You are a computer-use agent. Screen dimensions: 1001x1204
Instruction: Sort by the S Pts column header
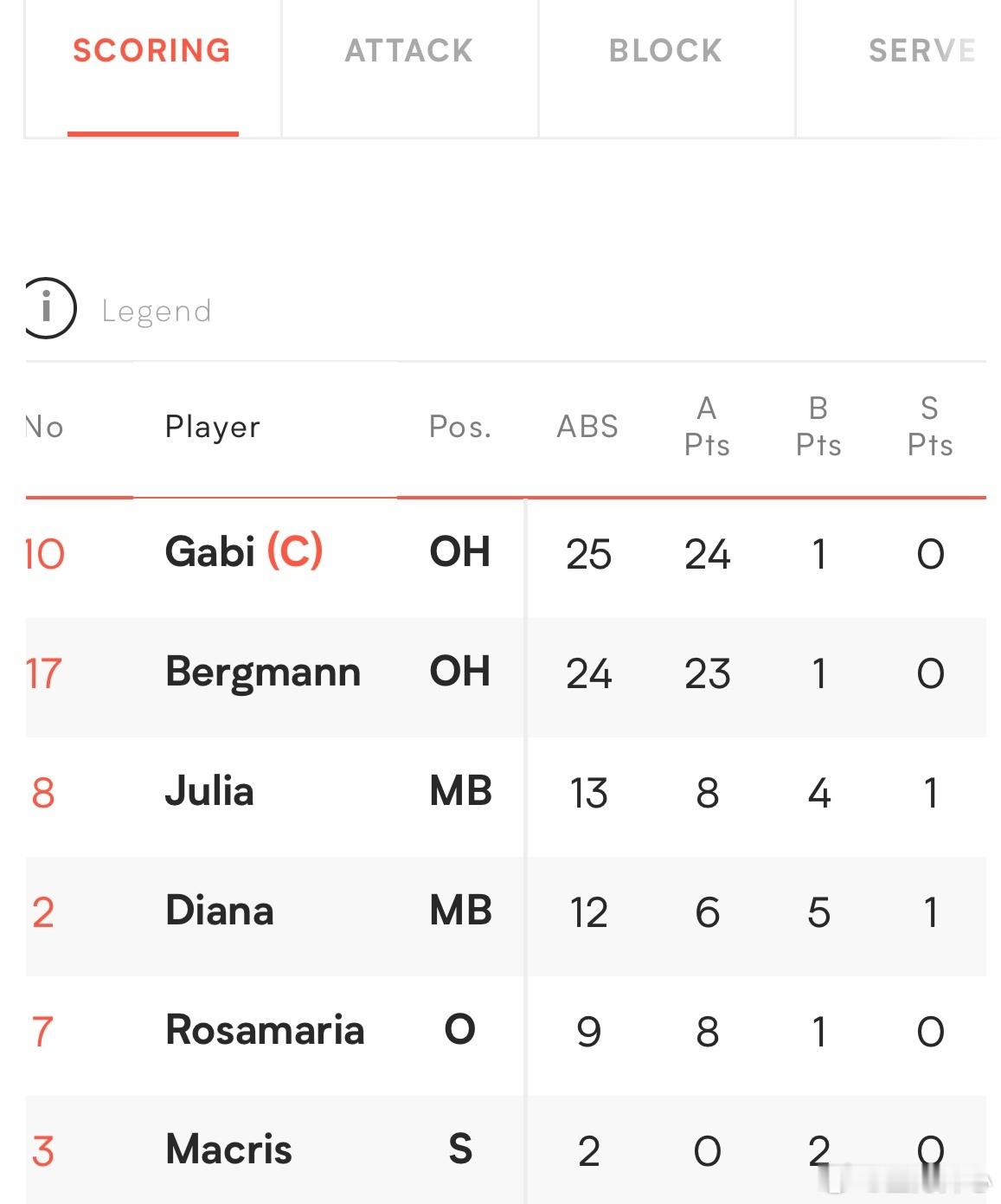coord(930,427)
